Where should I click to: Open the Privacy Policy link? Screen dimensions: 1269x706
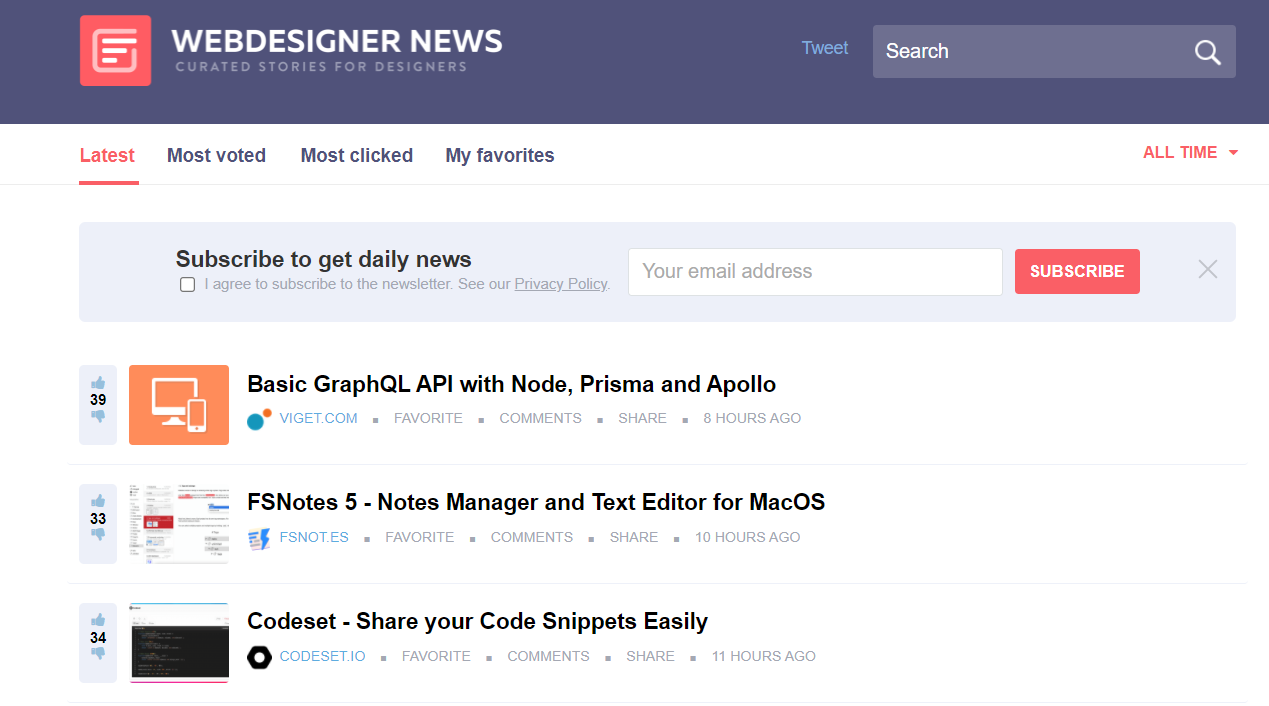coord(561,284)
